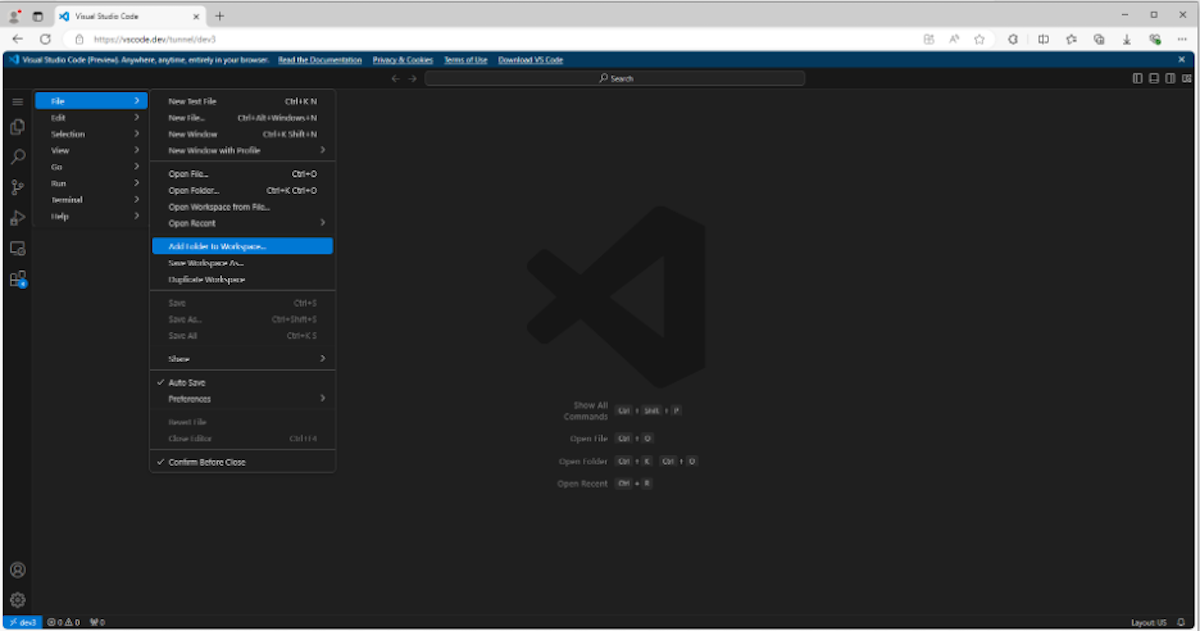Expand the Help submenu
This screenshot has width=1200, height=631.
pyautogui.click(x=91, y=216)
